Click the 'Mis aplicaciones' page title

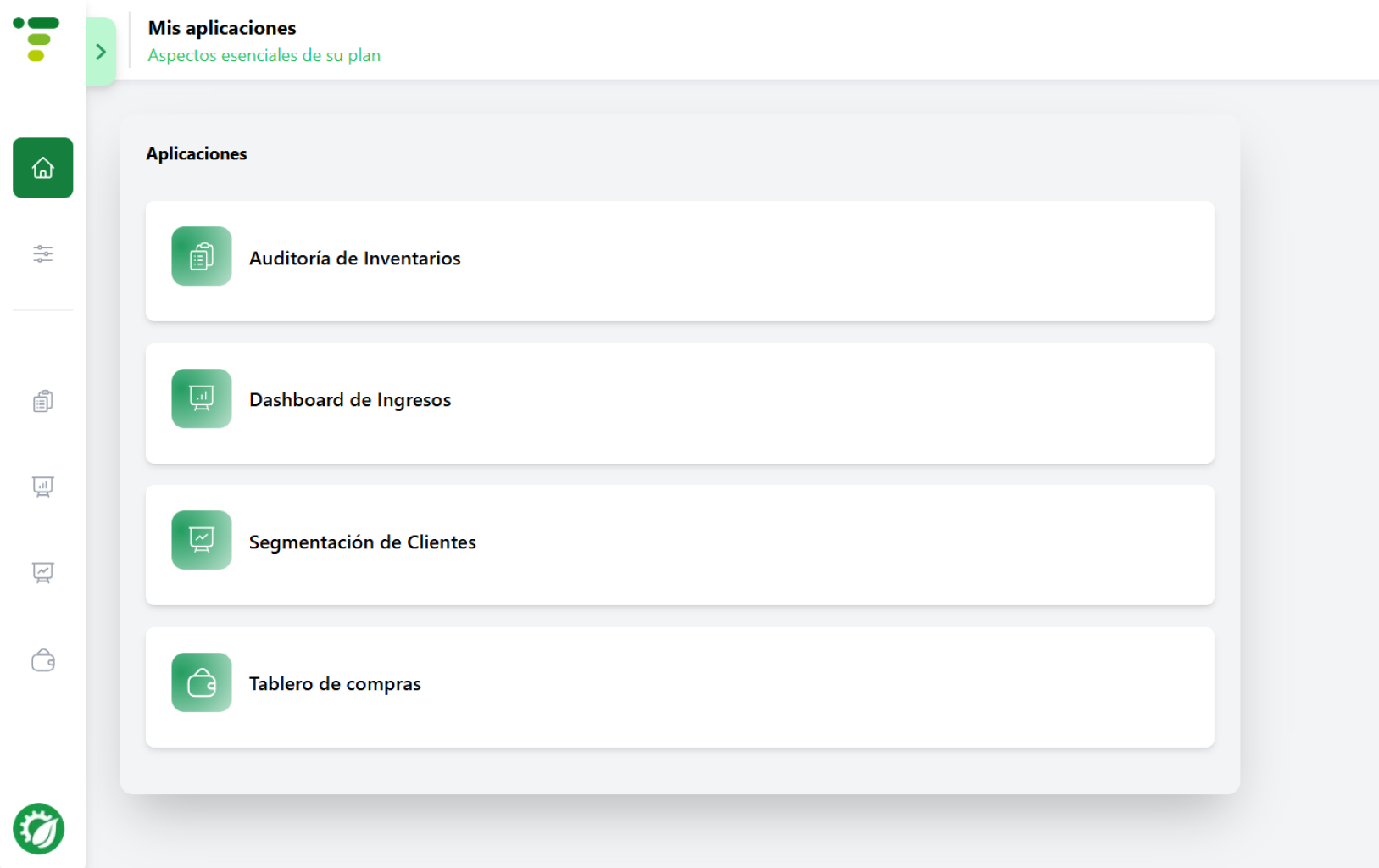tap(222, 28)
